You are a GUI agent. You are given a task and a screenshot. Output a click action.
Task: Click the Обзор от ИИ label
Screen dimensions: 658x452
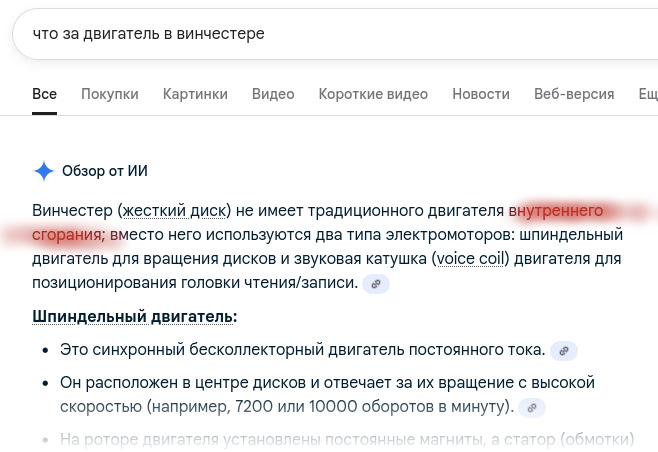tap(105, 171)
